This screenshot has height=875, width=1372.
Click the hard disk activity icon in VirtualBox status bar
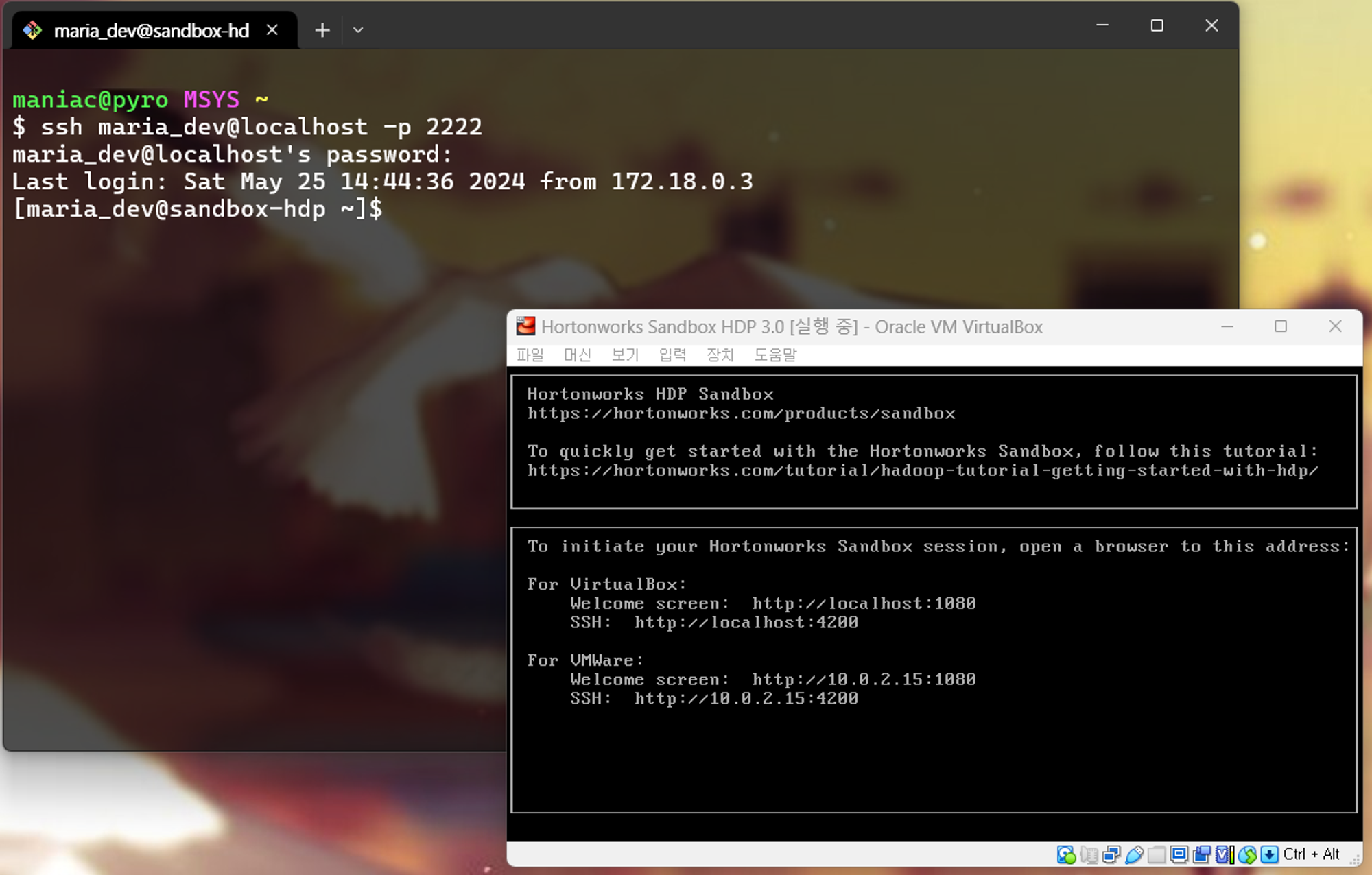tap(1067, 854)
